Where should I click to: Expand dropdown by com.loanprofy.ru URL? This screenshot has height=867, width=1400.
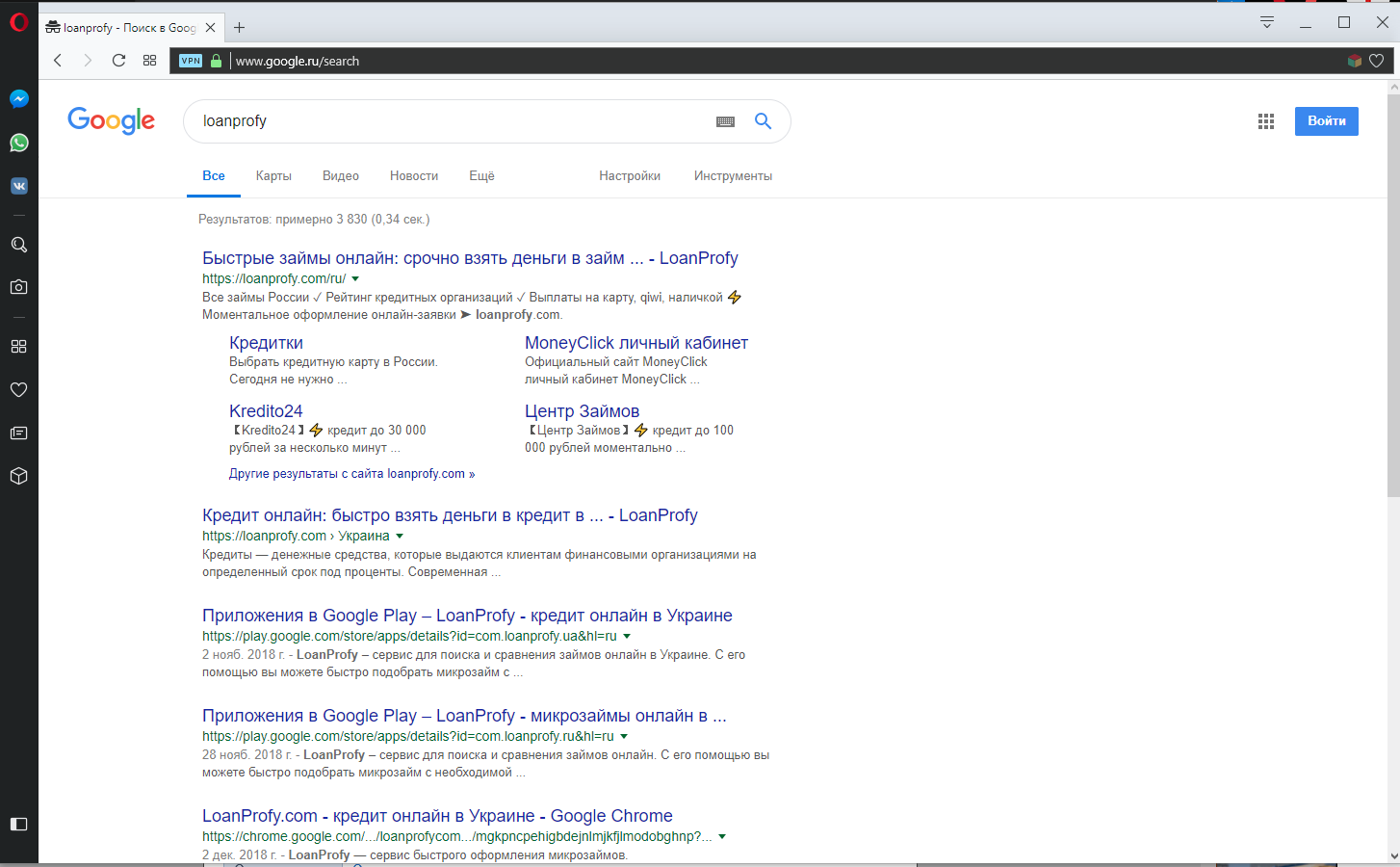tap(624, 737)
